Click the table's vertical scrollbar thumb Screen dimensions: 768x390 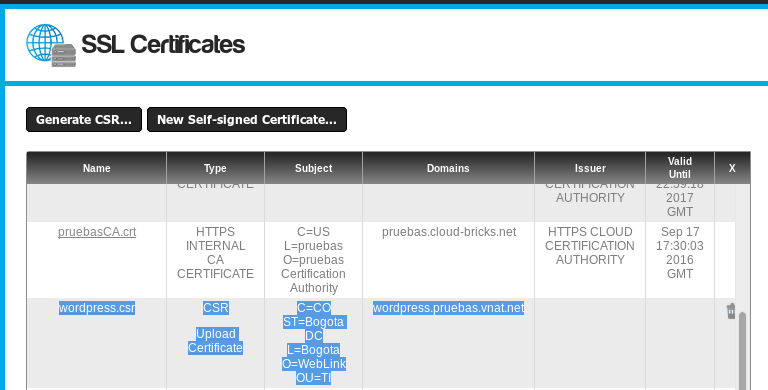click(743, 351)
